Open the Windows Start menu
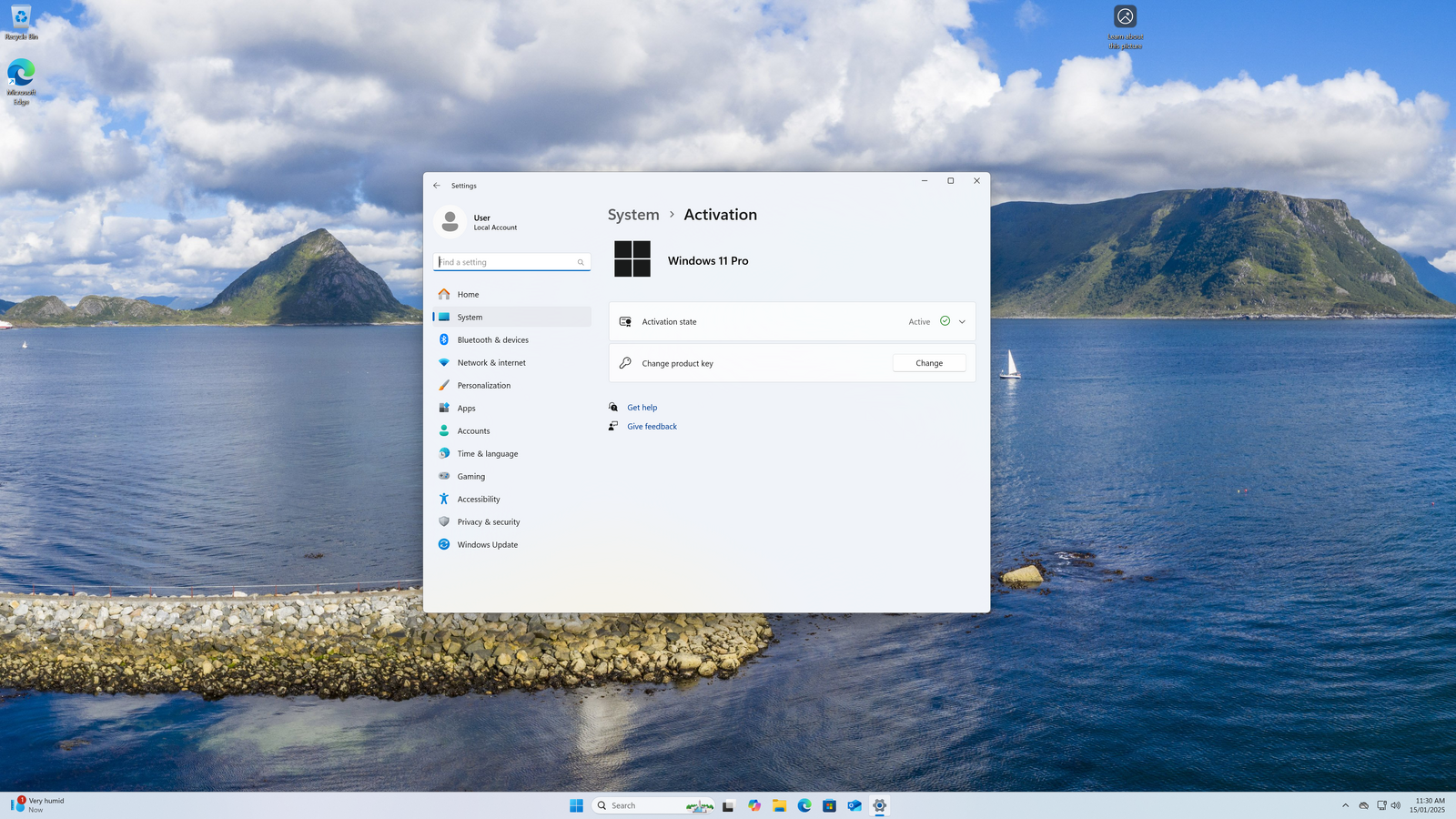Image resolution: width=1456 pixels, height=819 pixels. coord(576,805)
